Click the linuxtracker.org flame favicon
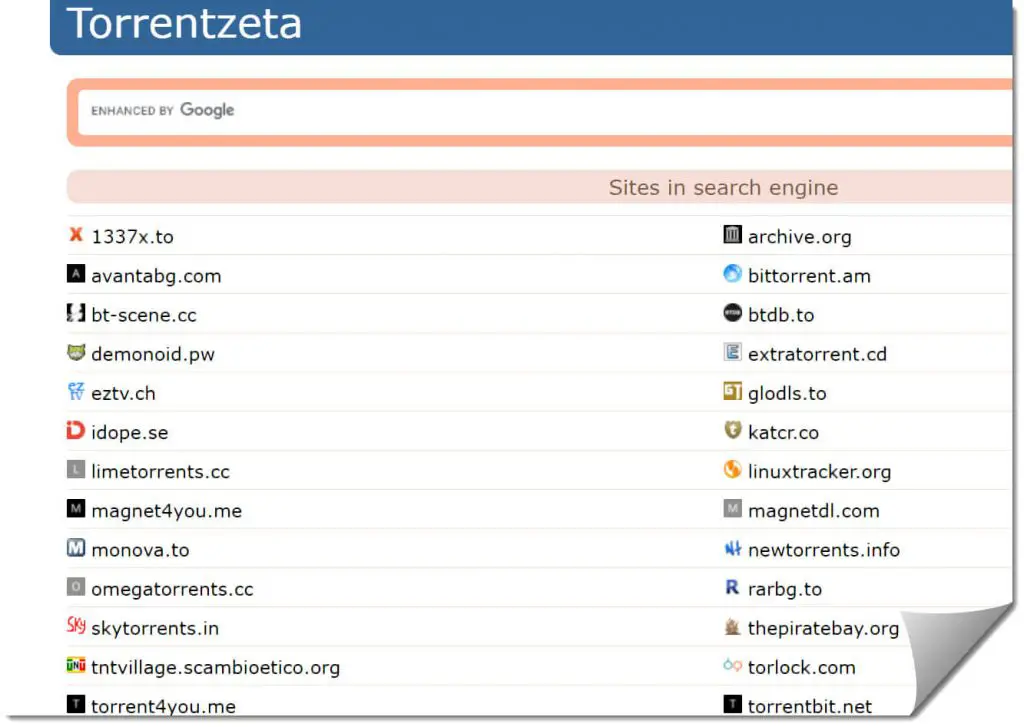Viewport: 1024px width, 727px height. pos(732,471)
